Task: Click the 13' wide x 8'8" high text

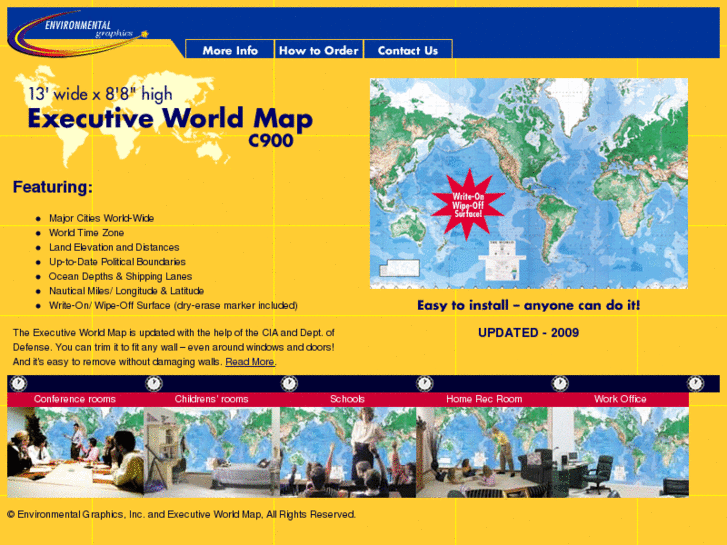Action: click(100, 94)
